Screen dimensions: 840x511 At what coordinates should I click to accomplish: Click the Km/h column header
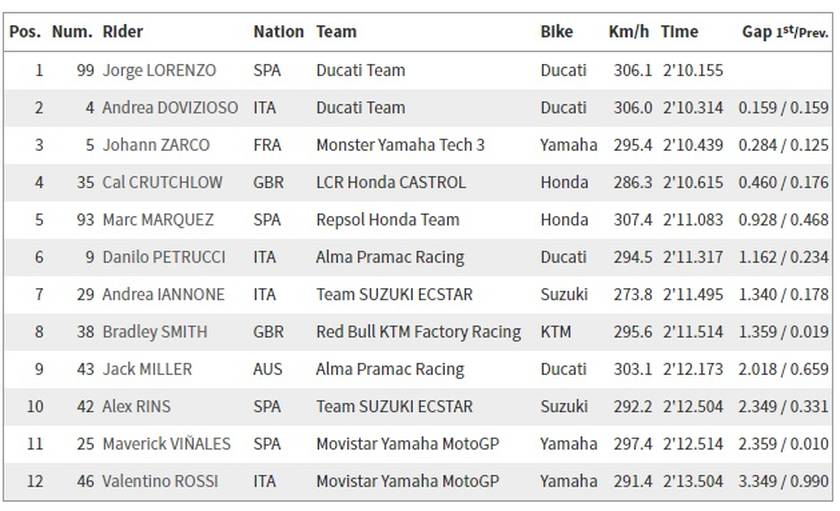628,32
